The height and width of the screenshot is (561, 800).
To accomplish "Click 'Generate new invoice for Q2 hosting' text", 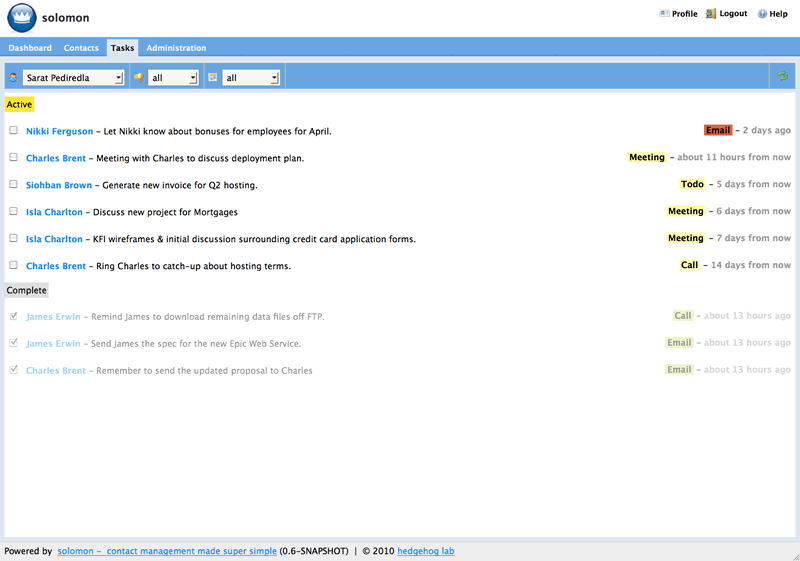I will coord(180,185).
